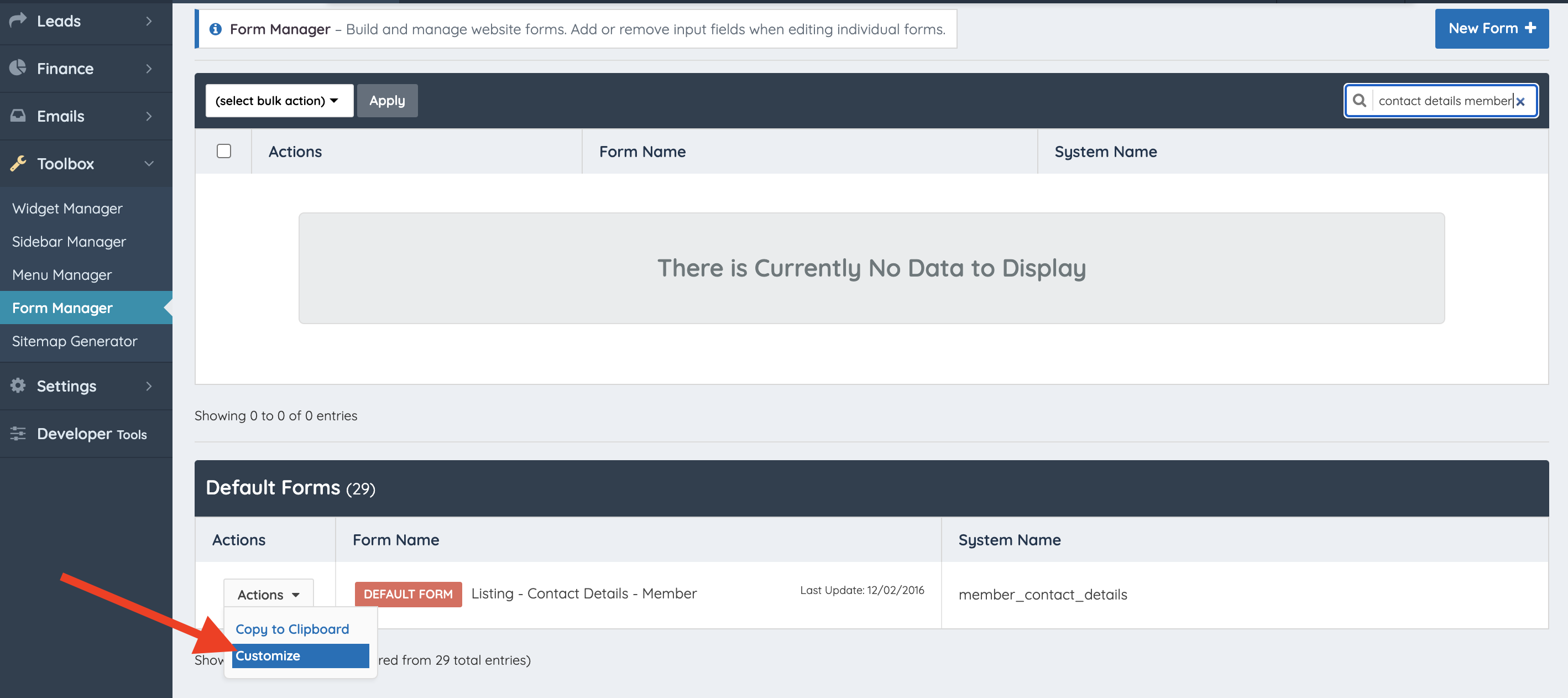Click the Finance pie chart icon

click(x=18, y=67)
